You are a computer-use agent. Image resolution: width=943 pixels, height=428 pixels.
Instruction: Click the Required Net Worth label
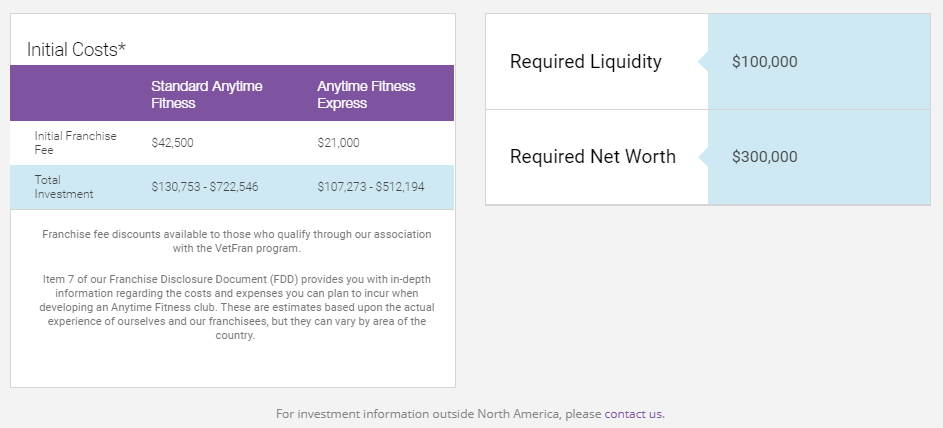[593, 156]
